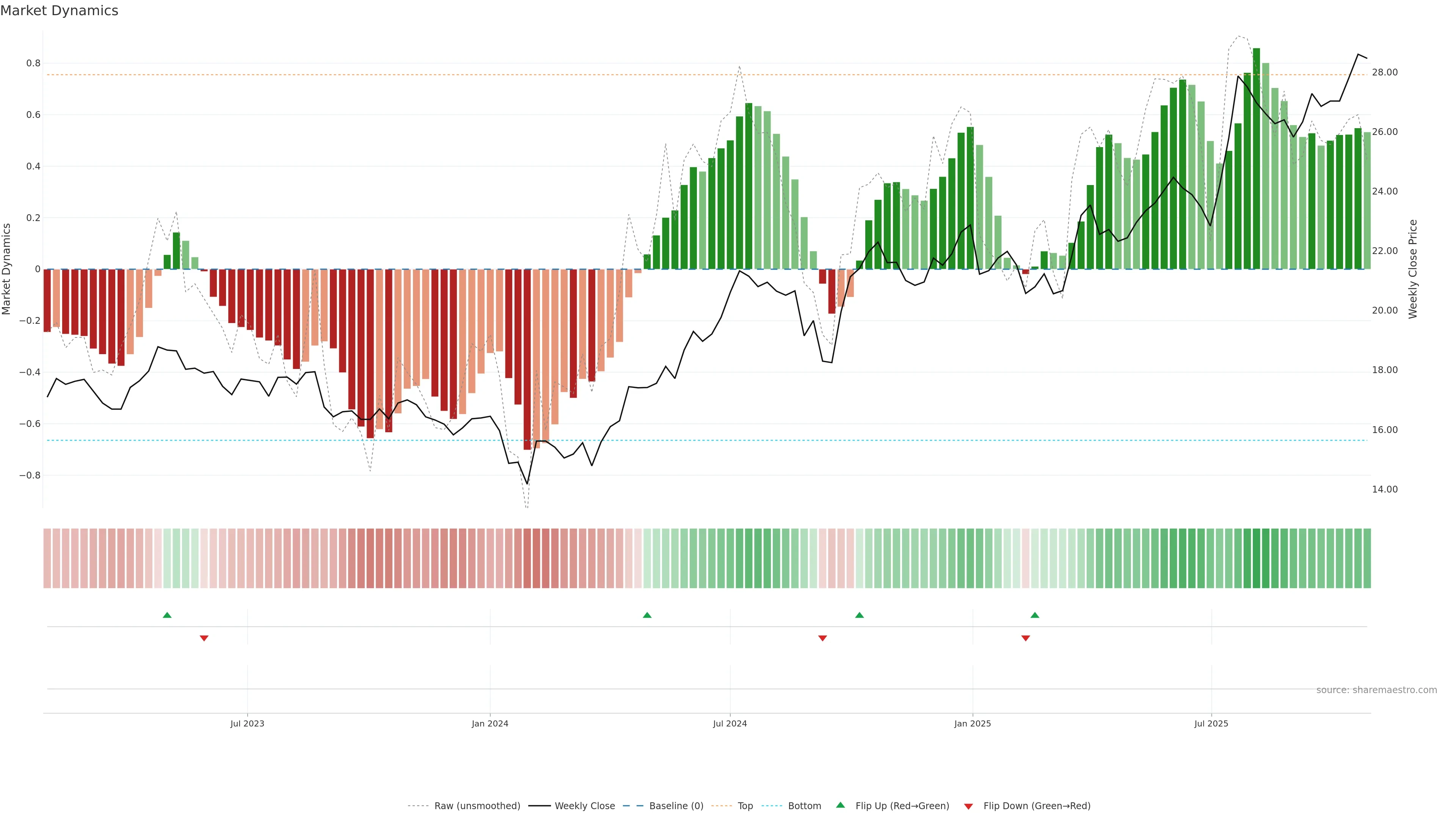Click the source: sharemaestro.com text

click(x=1376, y=690)
